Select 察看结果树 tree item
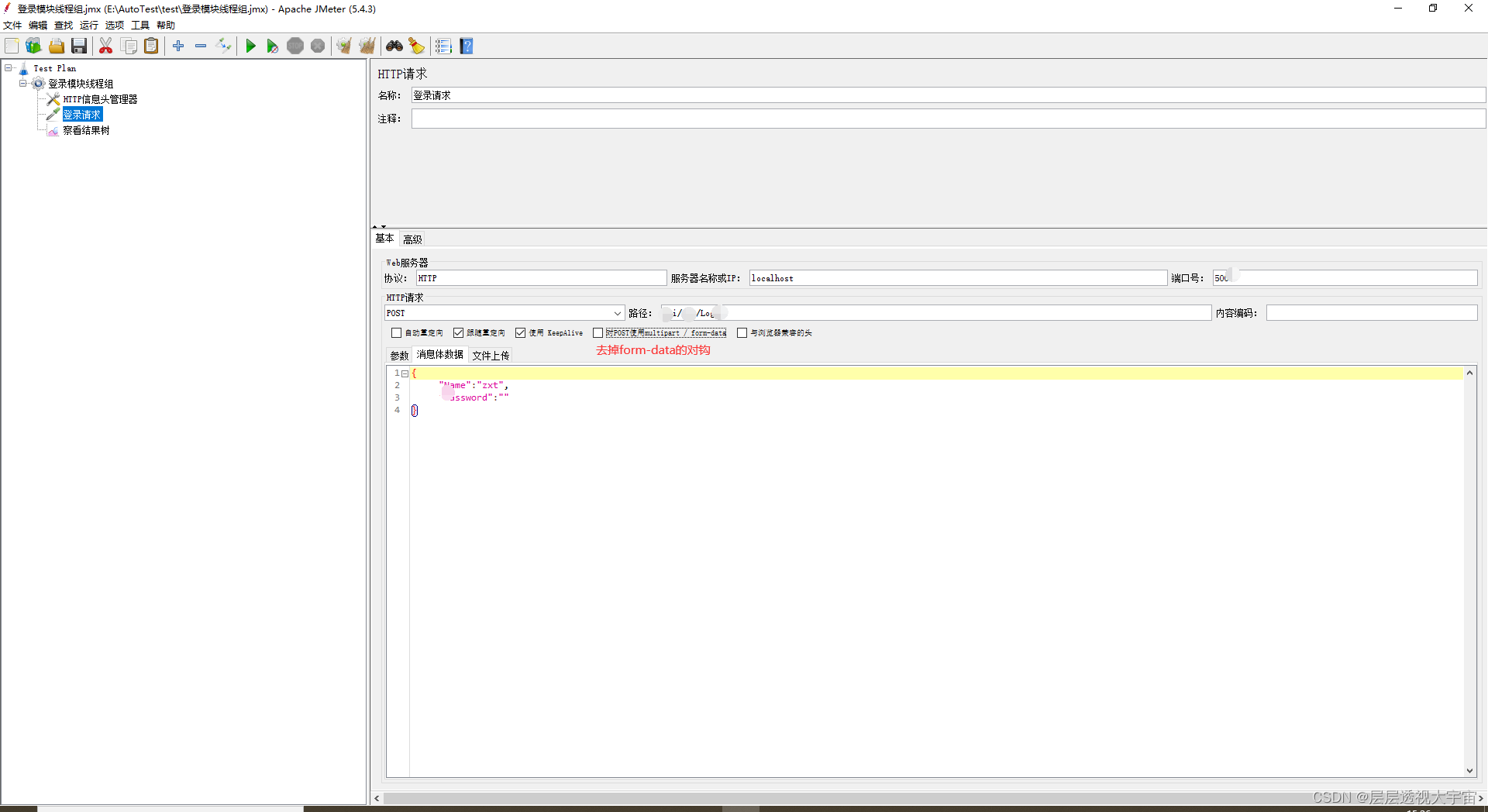This screenshot has width=1488, height=812. pos(86,131)
